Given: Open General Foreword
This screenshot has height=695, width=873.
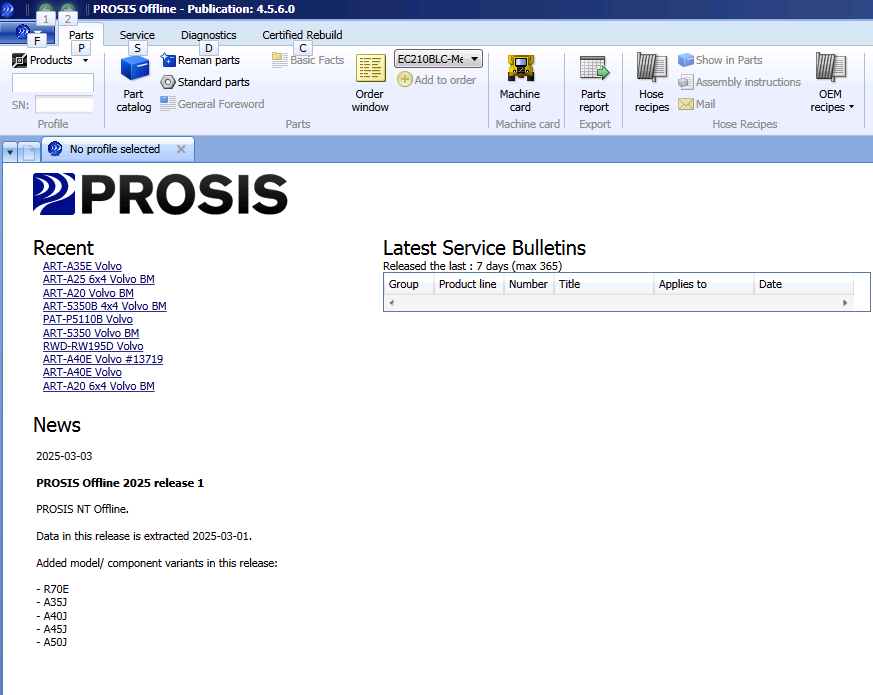Looking at the screenshot, I should pyautogui.click(x=212, y=104).
